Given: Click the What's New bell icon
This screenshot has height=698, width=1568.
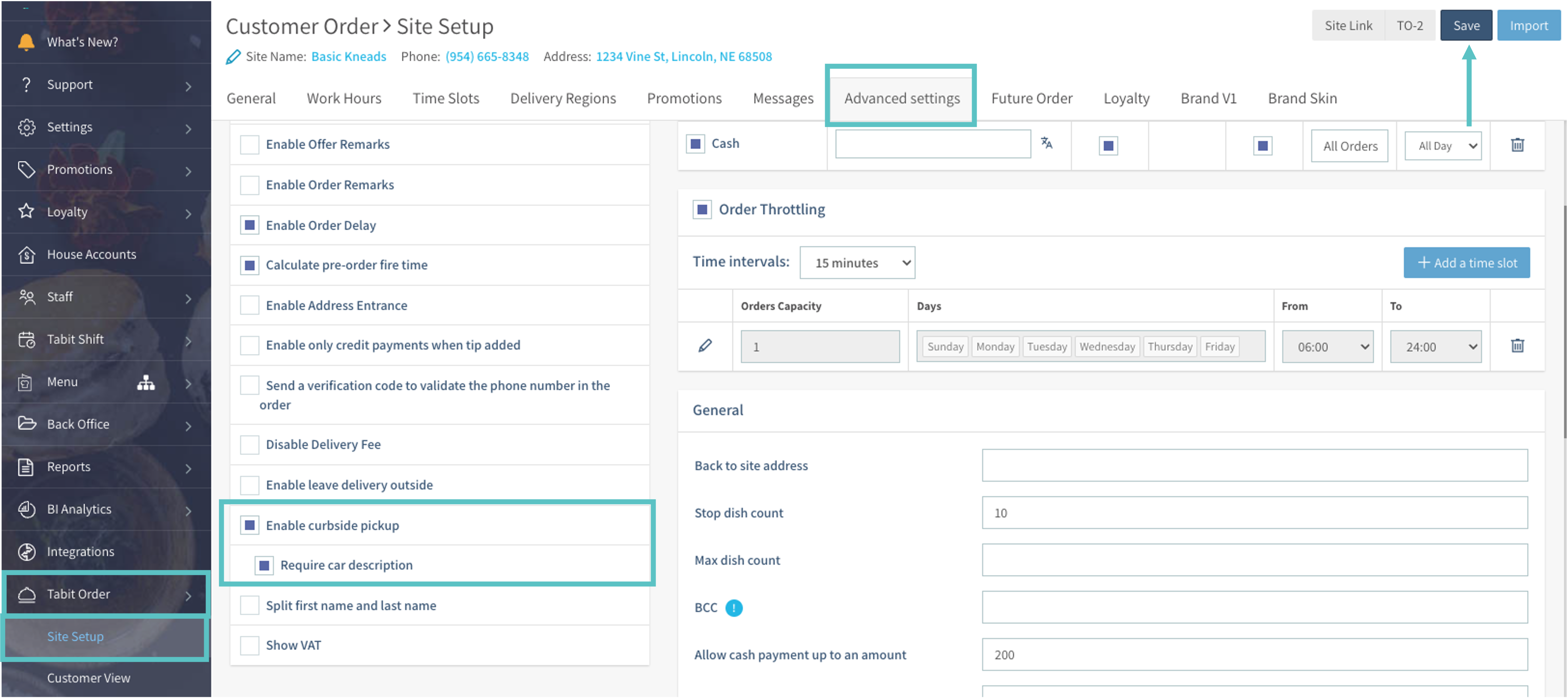Looking at the screenshot, I should coord(26,42).
